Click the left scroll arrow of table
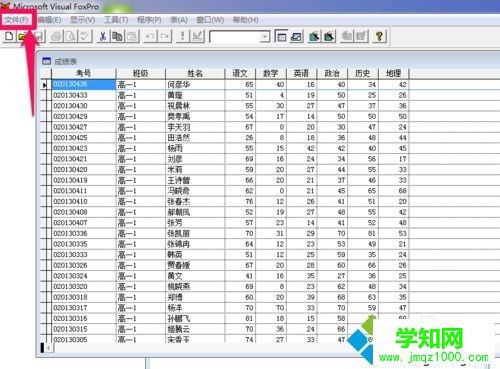500x369 pixels. (x=49, y=348)
